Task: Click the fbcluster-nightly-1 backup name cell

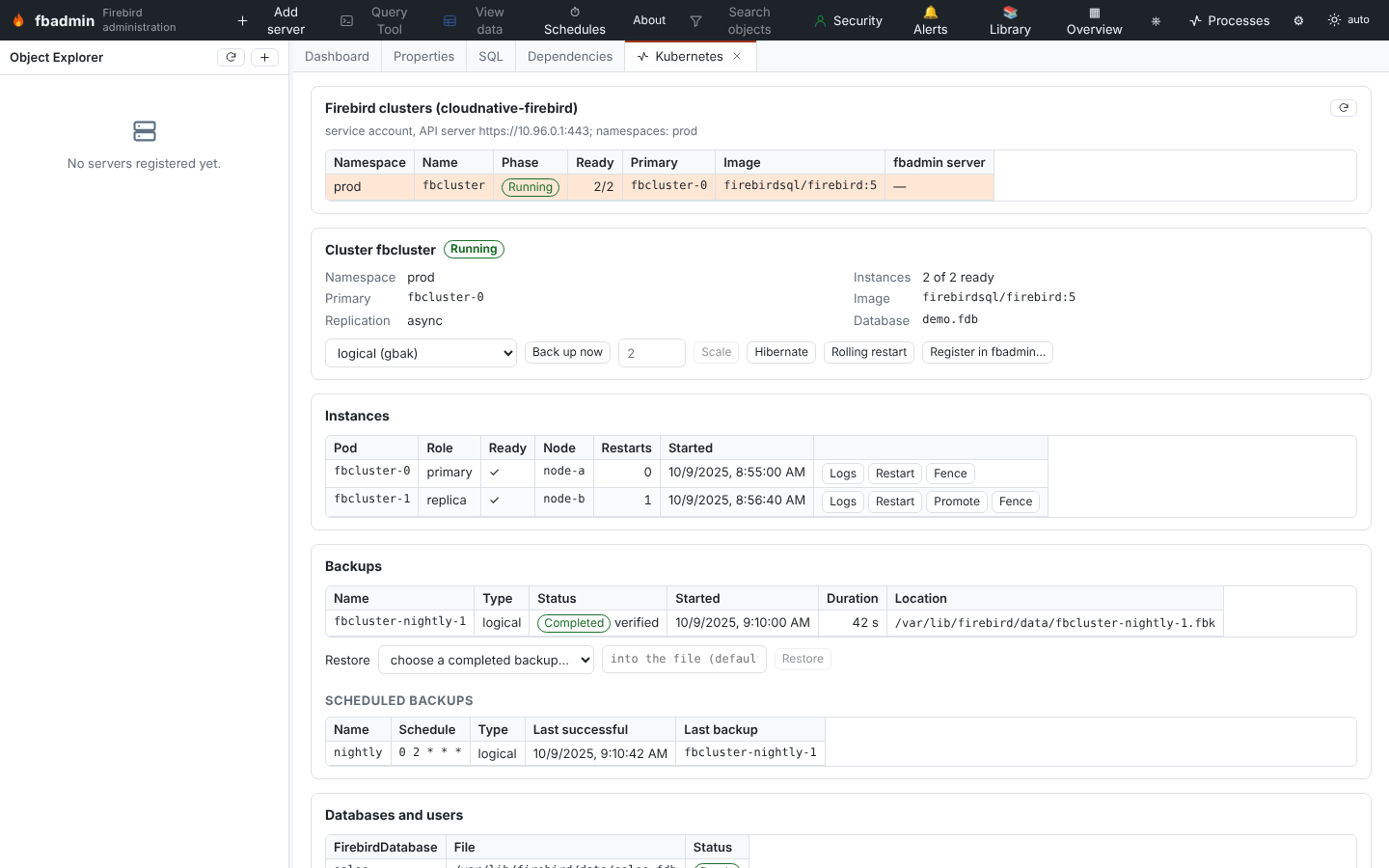Action: pos(399,622)
